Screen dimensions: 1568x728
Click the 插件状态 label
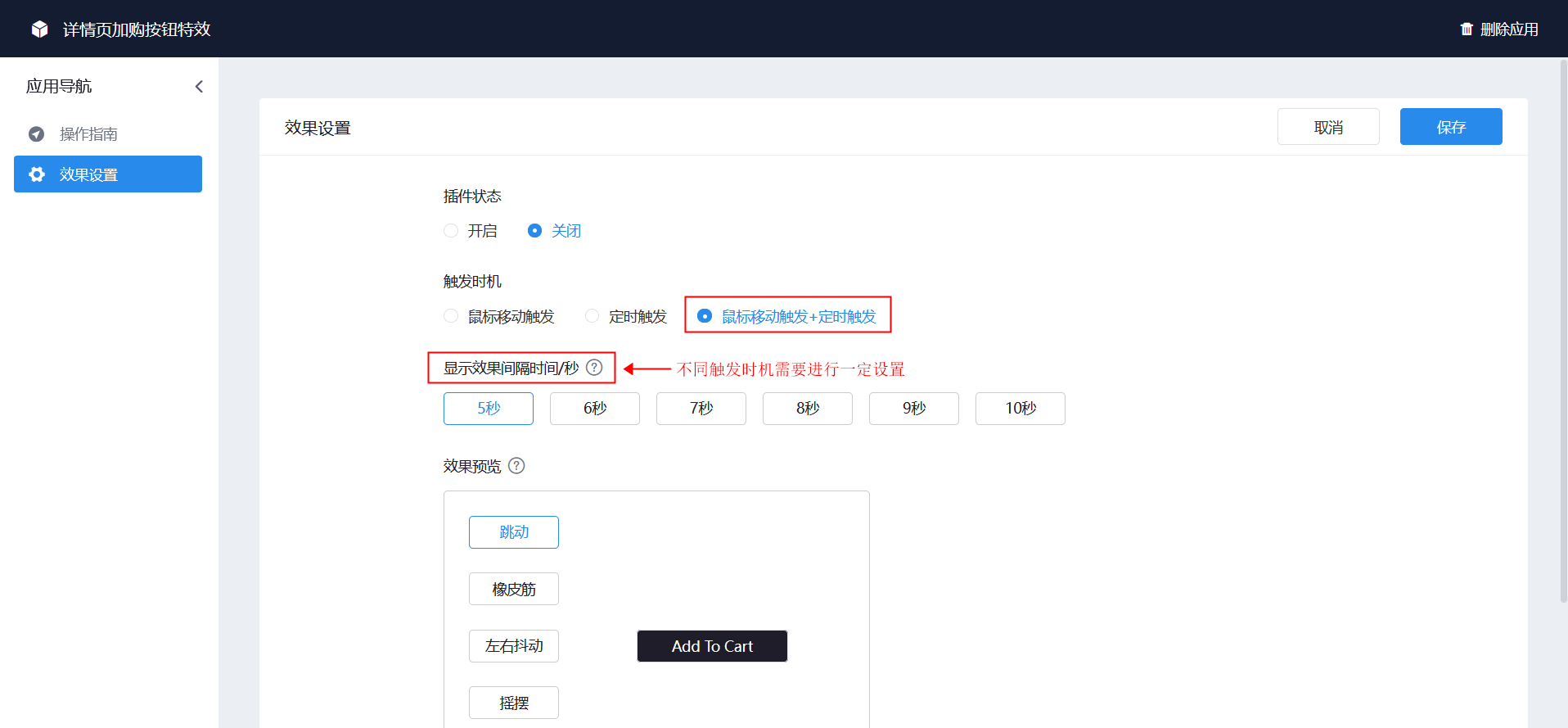(x=472, y=197)
